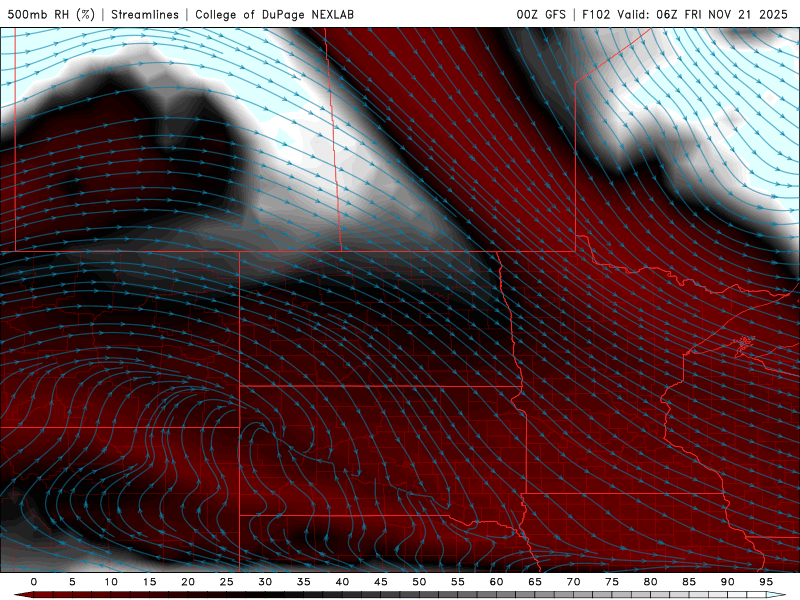
Task: Click 'Valid: 06Z FRI NOV 21 2025' text
Action: pyautogui.click(x=703, y=14)
